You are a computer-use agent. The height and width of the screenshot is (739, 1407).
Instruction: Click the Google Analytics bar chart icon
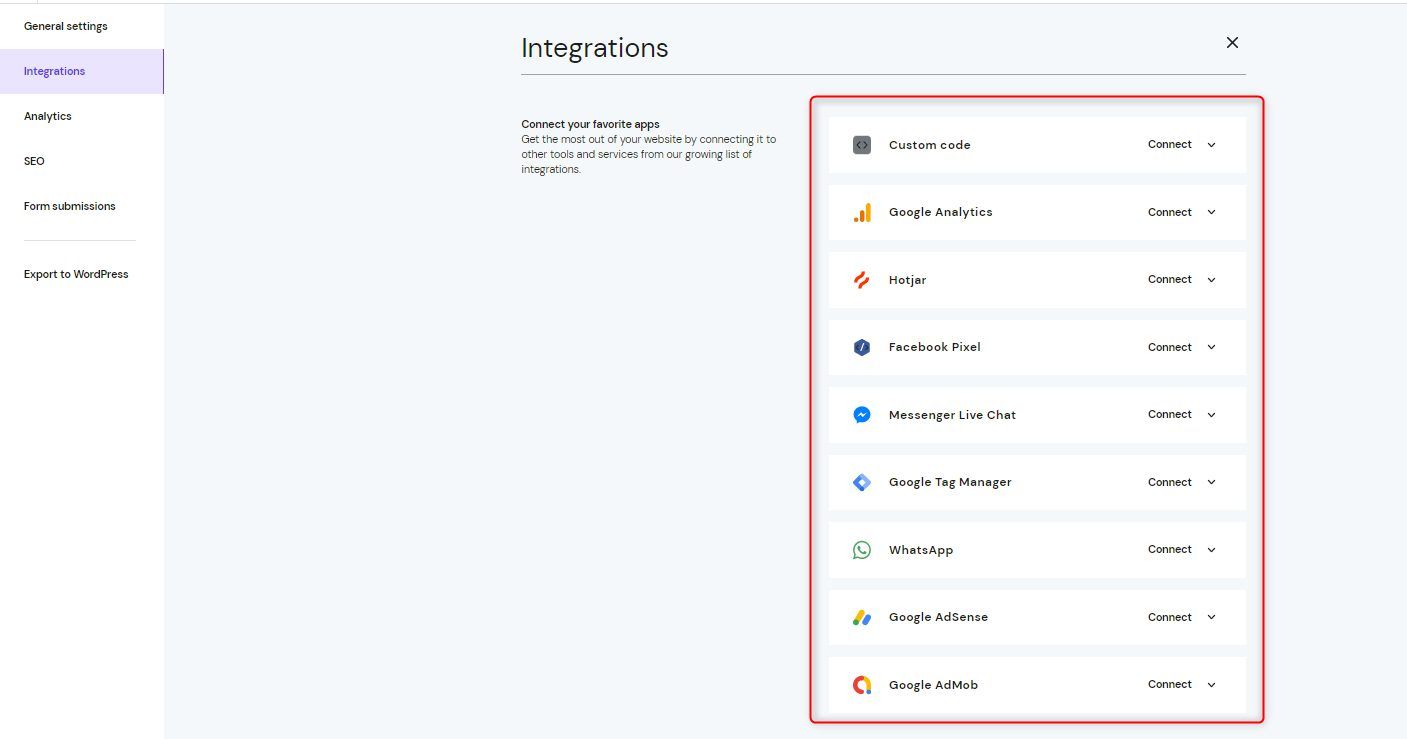(x=862, y=212)
